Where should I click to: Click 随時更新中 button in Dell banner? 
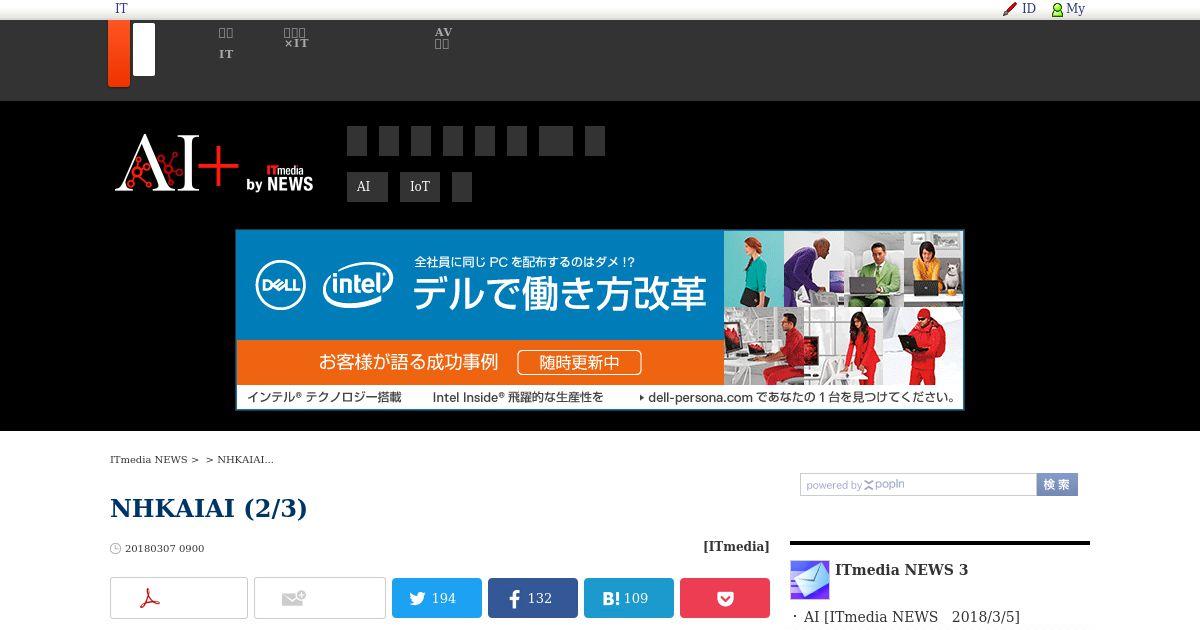pyautogui.click(x=579, y=362)
